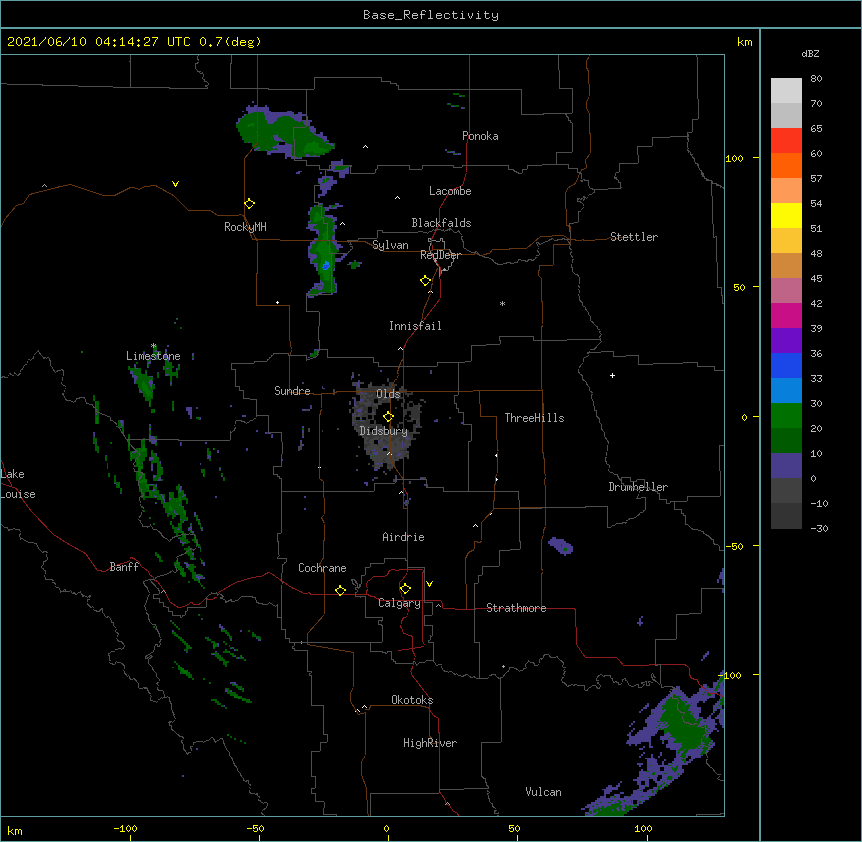
Task: Click the Lacombe city label
Action: [450, 191]
